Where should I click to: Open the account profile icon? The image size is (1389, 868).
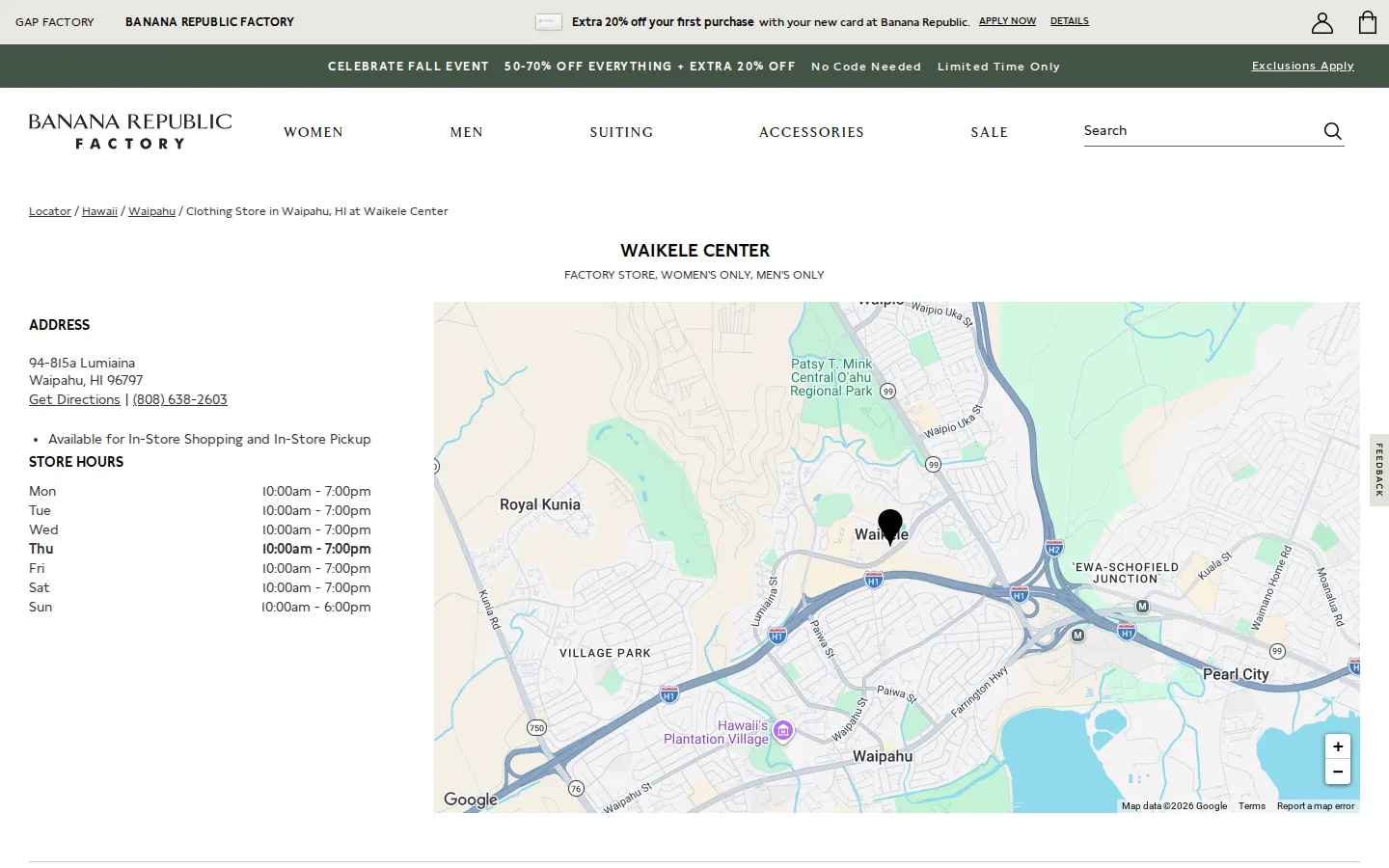pyautogui.click(x=1322, y=22)
